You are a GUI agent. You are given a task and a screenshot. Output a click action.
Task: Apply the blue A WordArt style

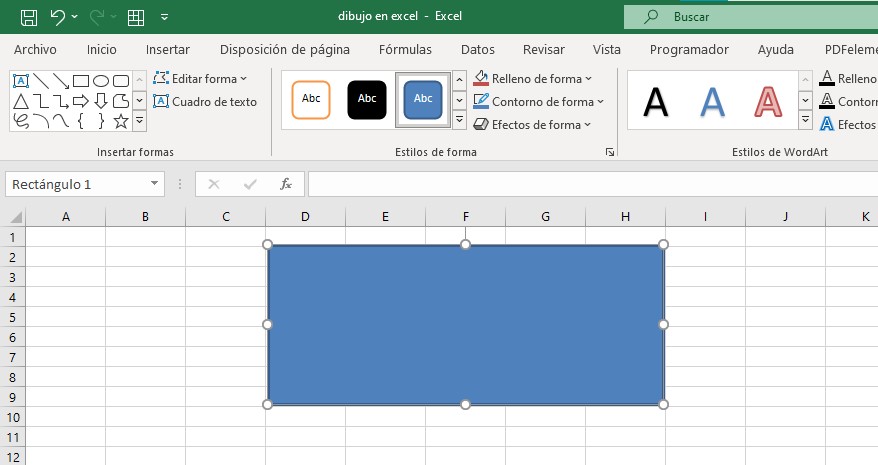point(712,102)
